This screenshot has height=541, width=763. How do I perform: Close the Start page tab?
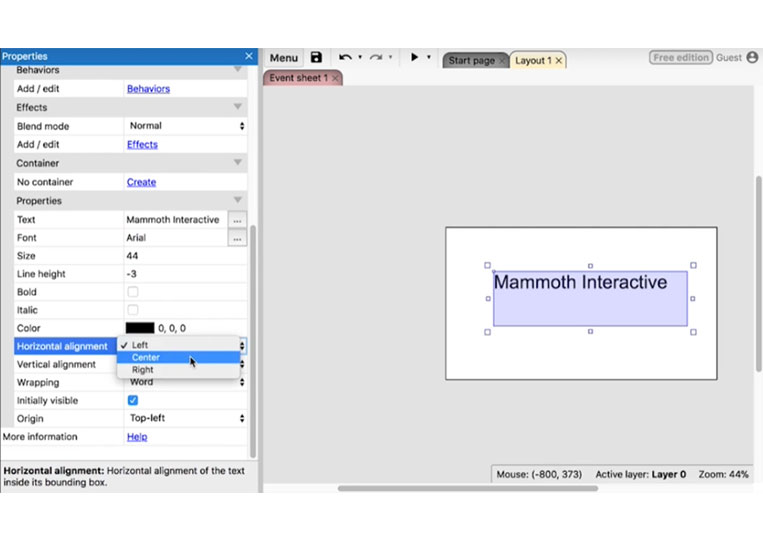click(x=501, y=61)
